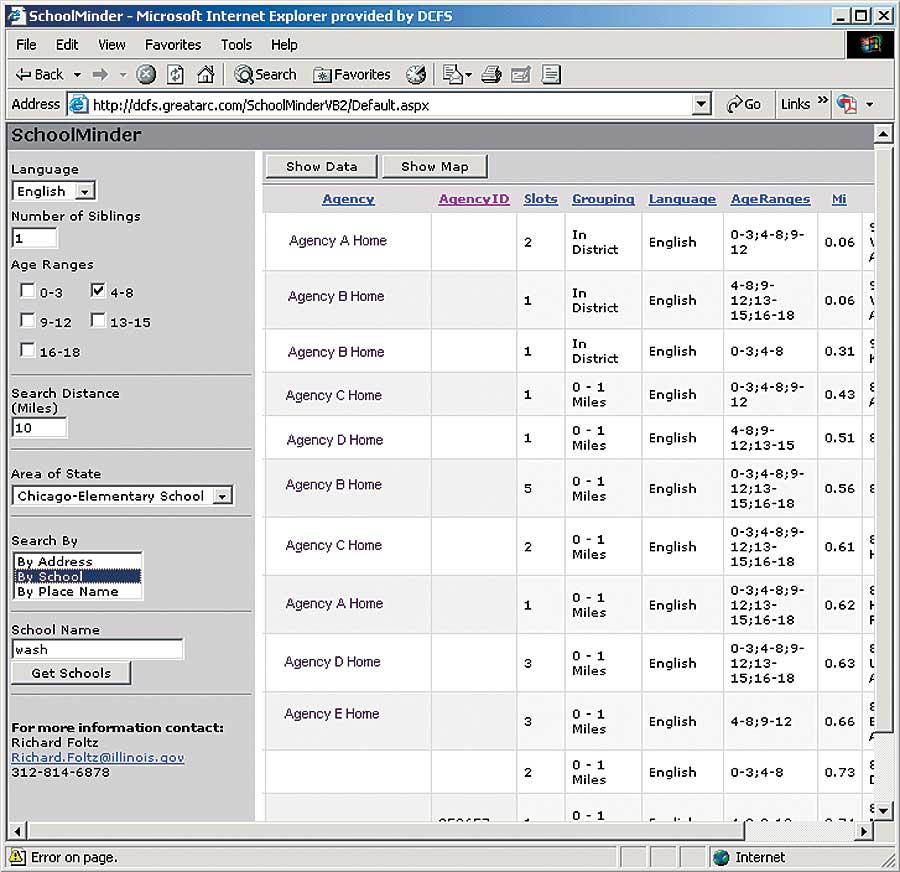
Task: Open the Language dropdown showing English
Action: 85,191
